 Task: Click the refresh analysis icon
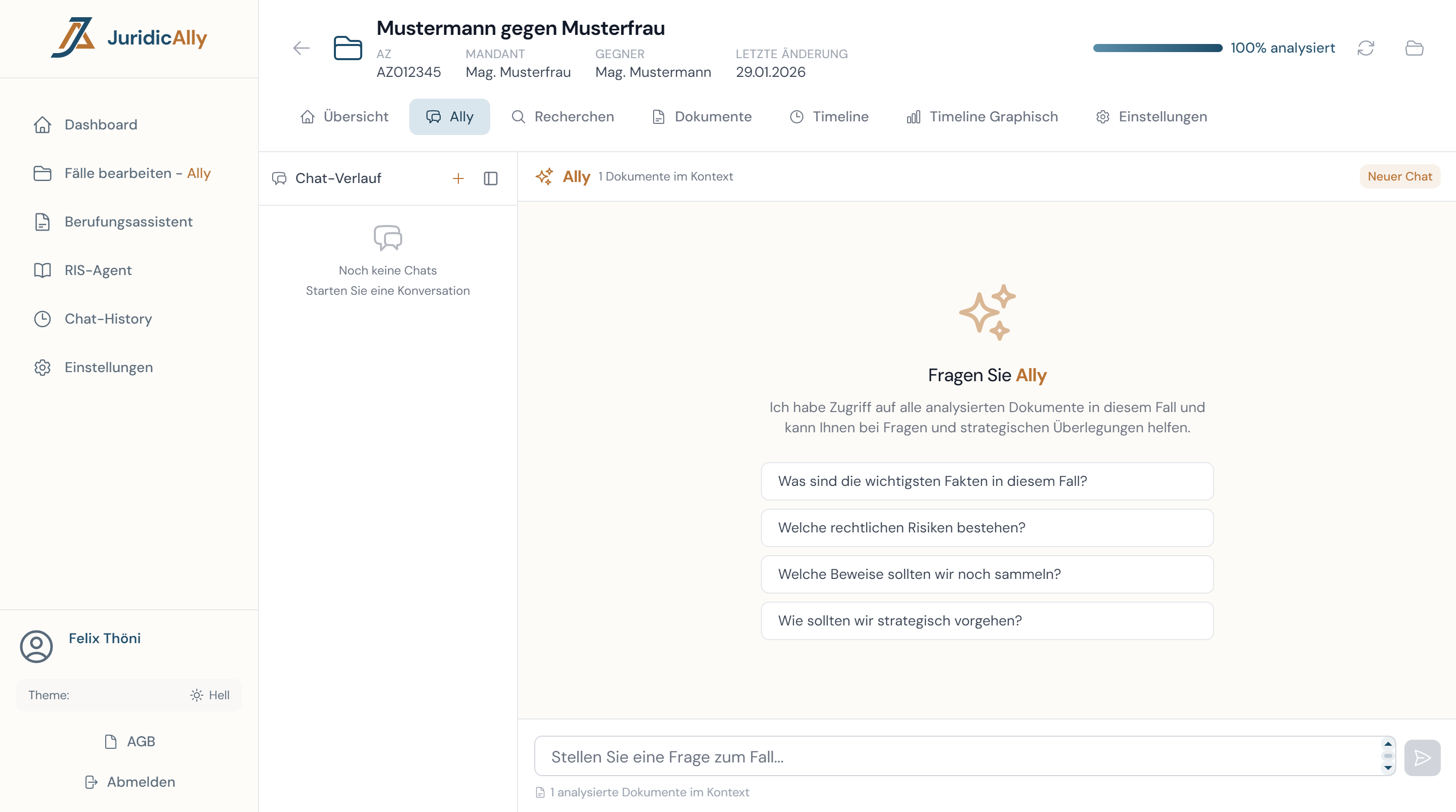pos(1365,48)
